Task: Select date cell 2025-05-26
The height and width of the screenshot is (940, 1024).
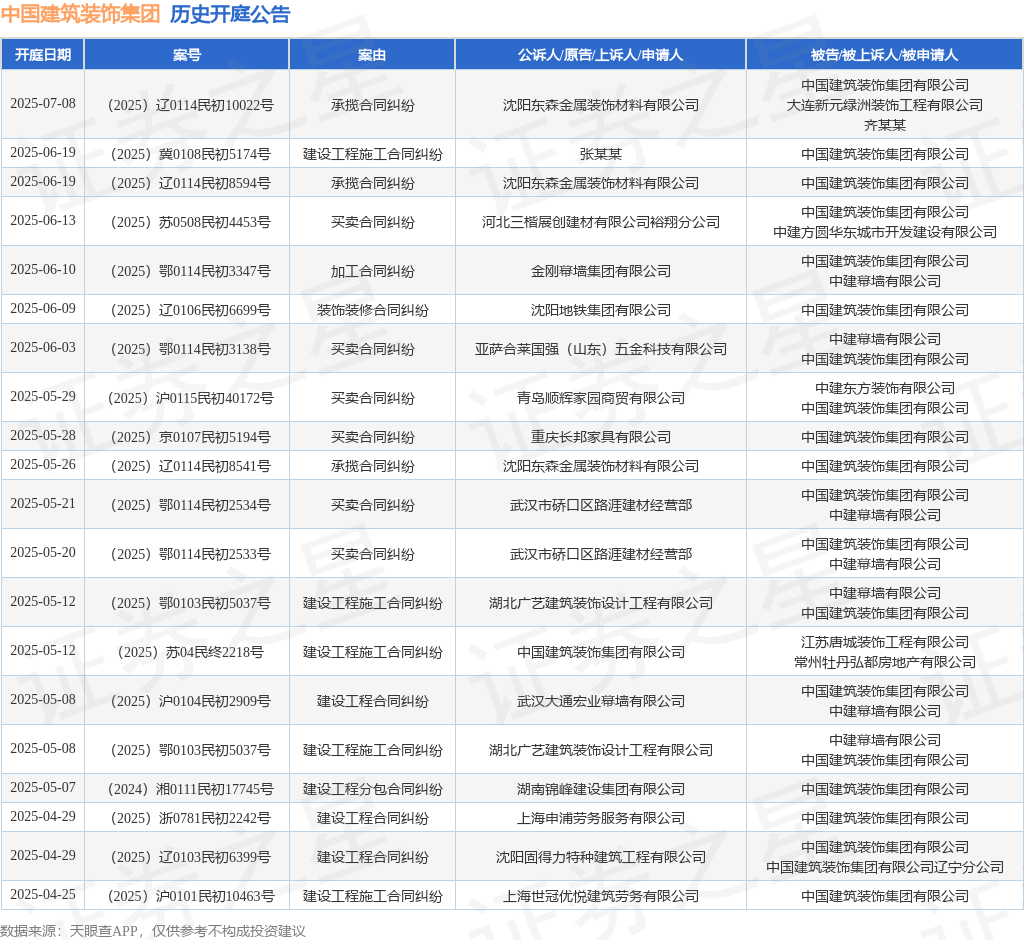Action: tap(42, 465)
